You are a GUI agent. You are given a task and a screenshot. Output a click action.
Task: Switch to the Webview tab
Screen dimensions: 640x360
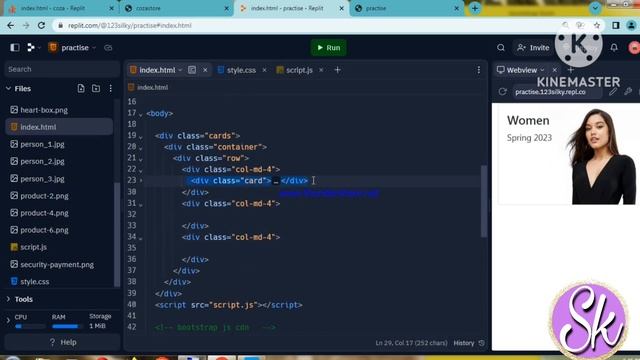pyautogui.click(x=520, y=70)
